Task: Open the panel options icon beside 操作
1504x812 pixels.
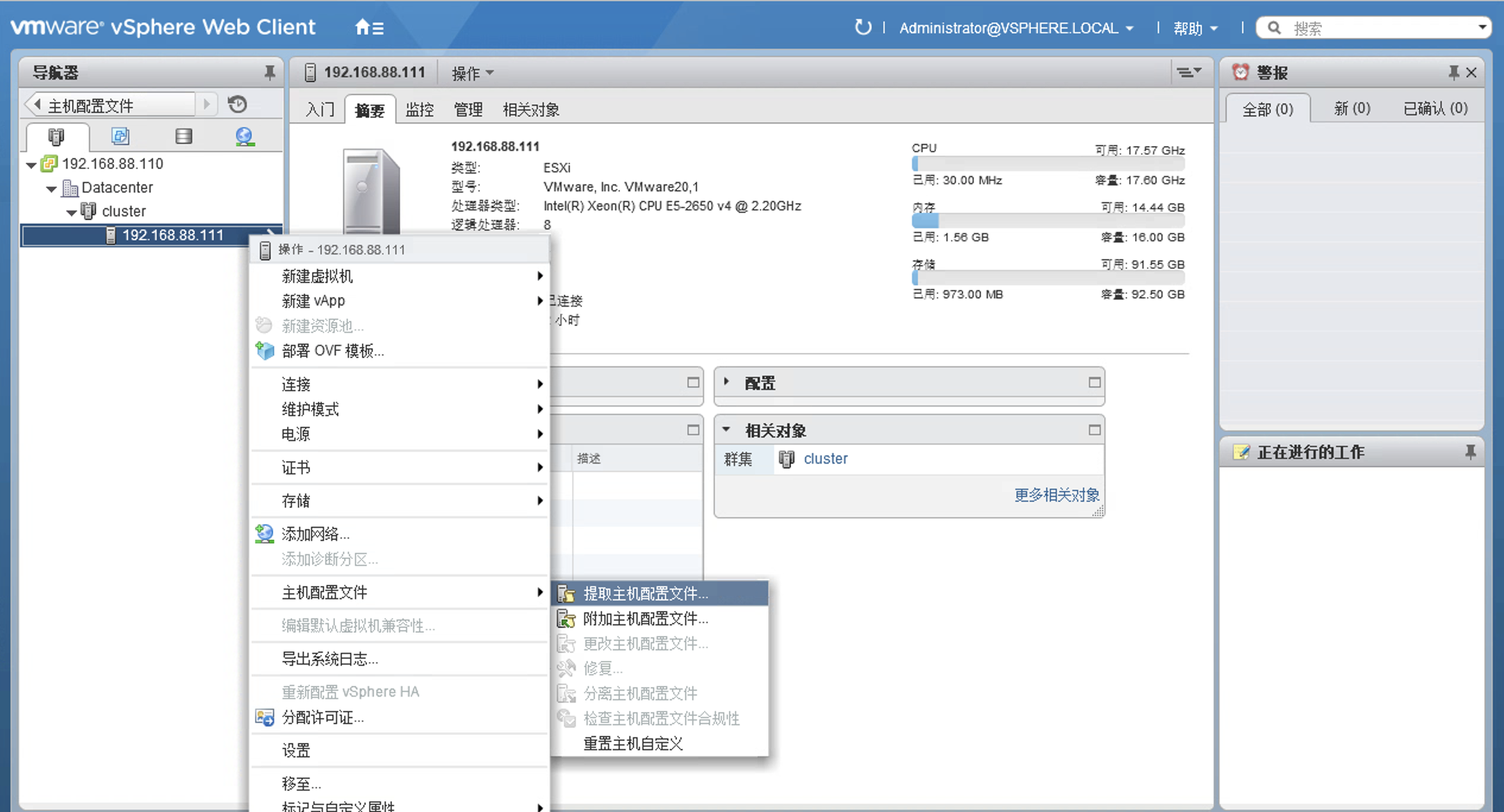Action: pos(1189,72)
